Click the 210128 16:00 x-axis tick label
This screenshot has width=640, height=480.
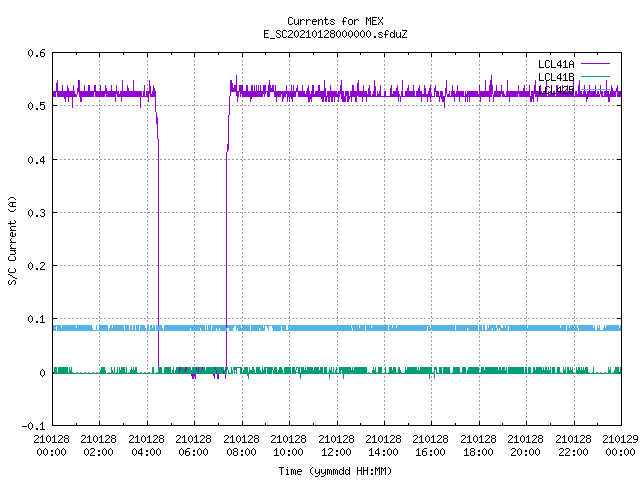coord(431,446)
